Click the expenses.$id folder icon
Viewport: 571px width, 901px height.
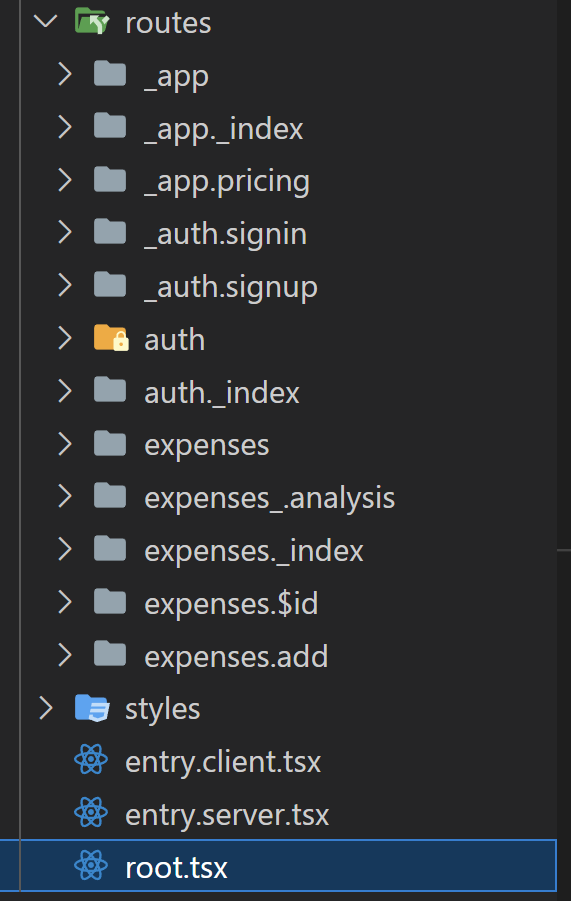tap(110, 602)
